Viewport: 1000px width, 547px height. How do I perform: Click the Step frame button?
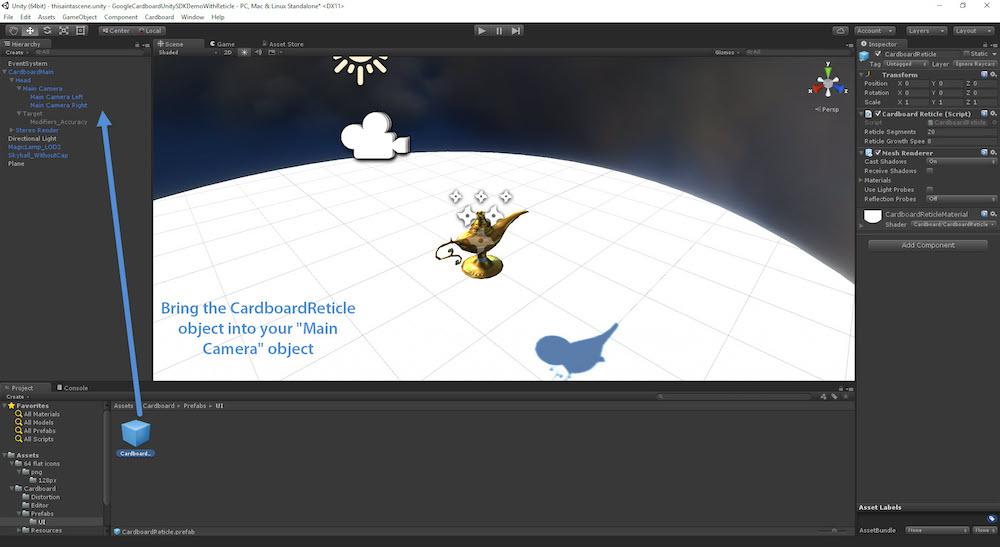point(516,31)
